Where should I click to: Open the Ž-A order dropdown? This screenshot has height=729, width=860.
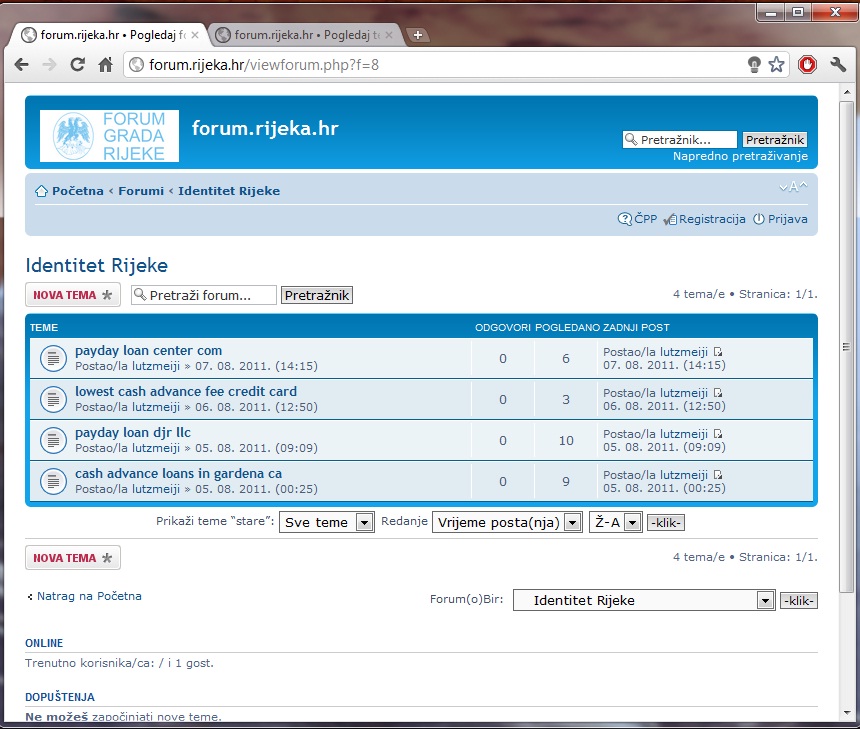631,522
